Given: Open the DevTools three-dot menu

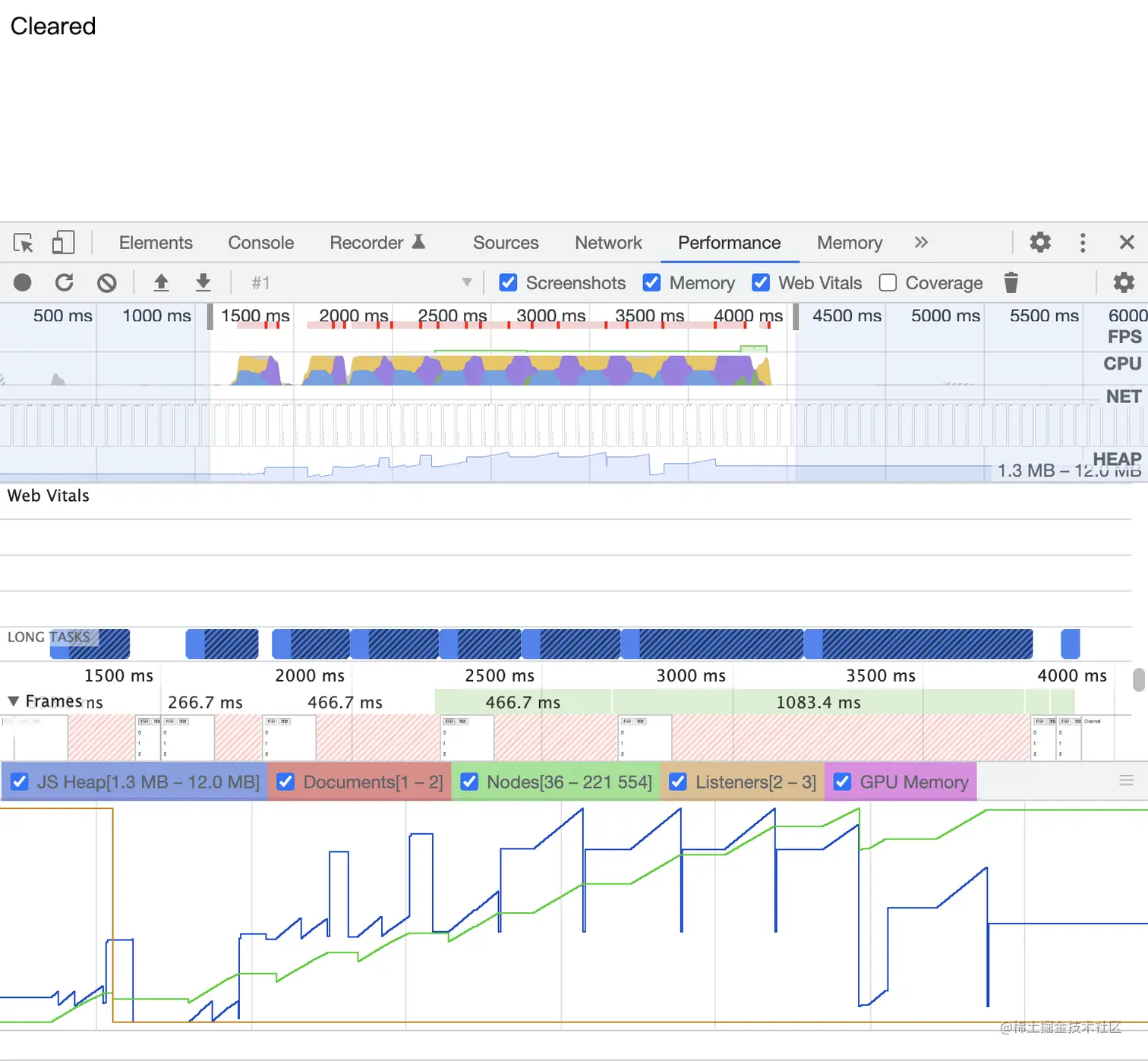Looking at the screenshot, I should 1083,243.
